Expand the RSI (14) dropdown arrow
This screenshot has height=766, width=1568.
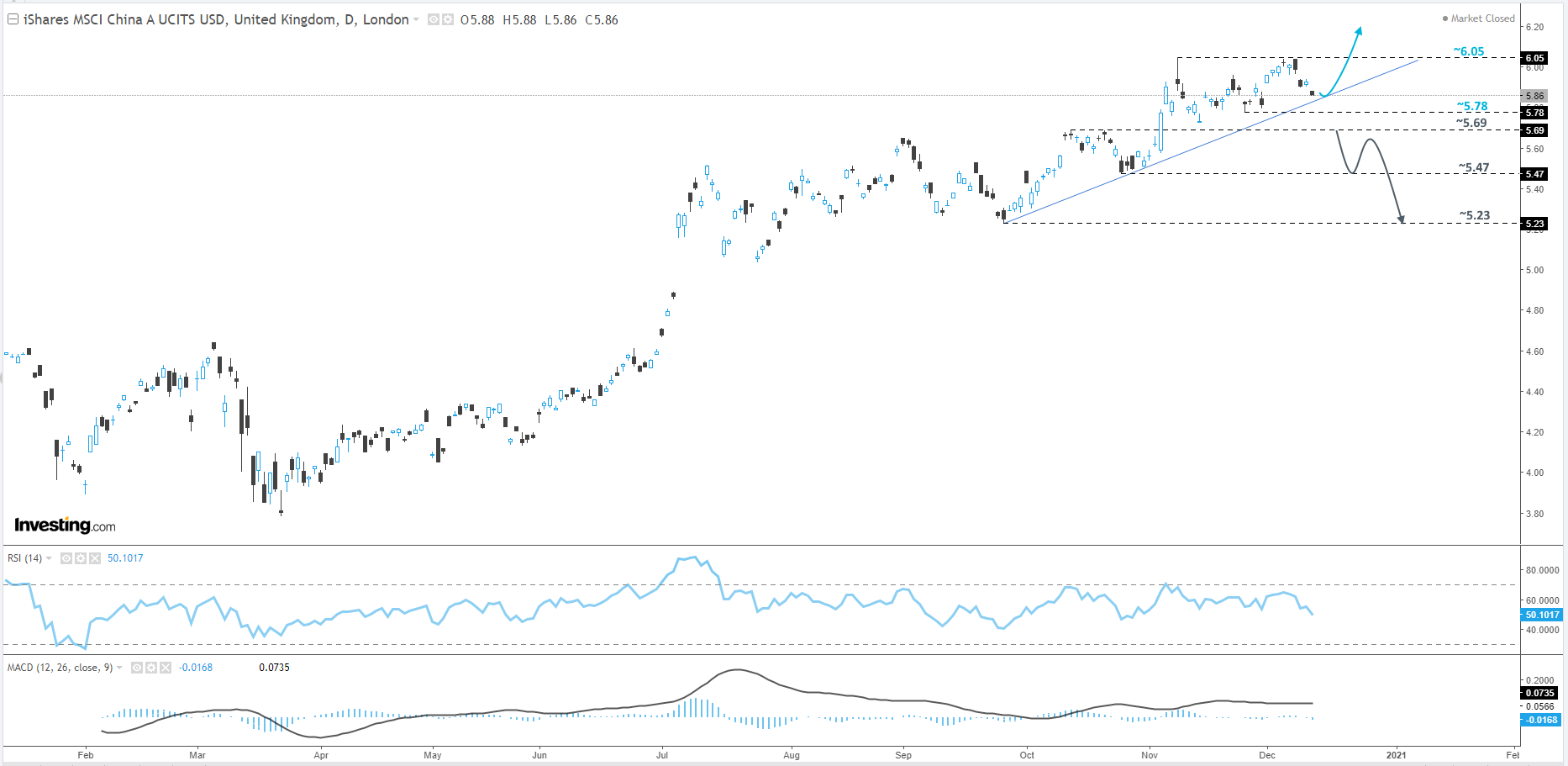(50, 557)
